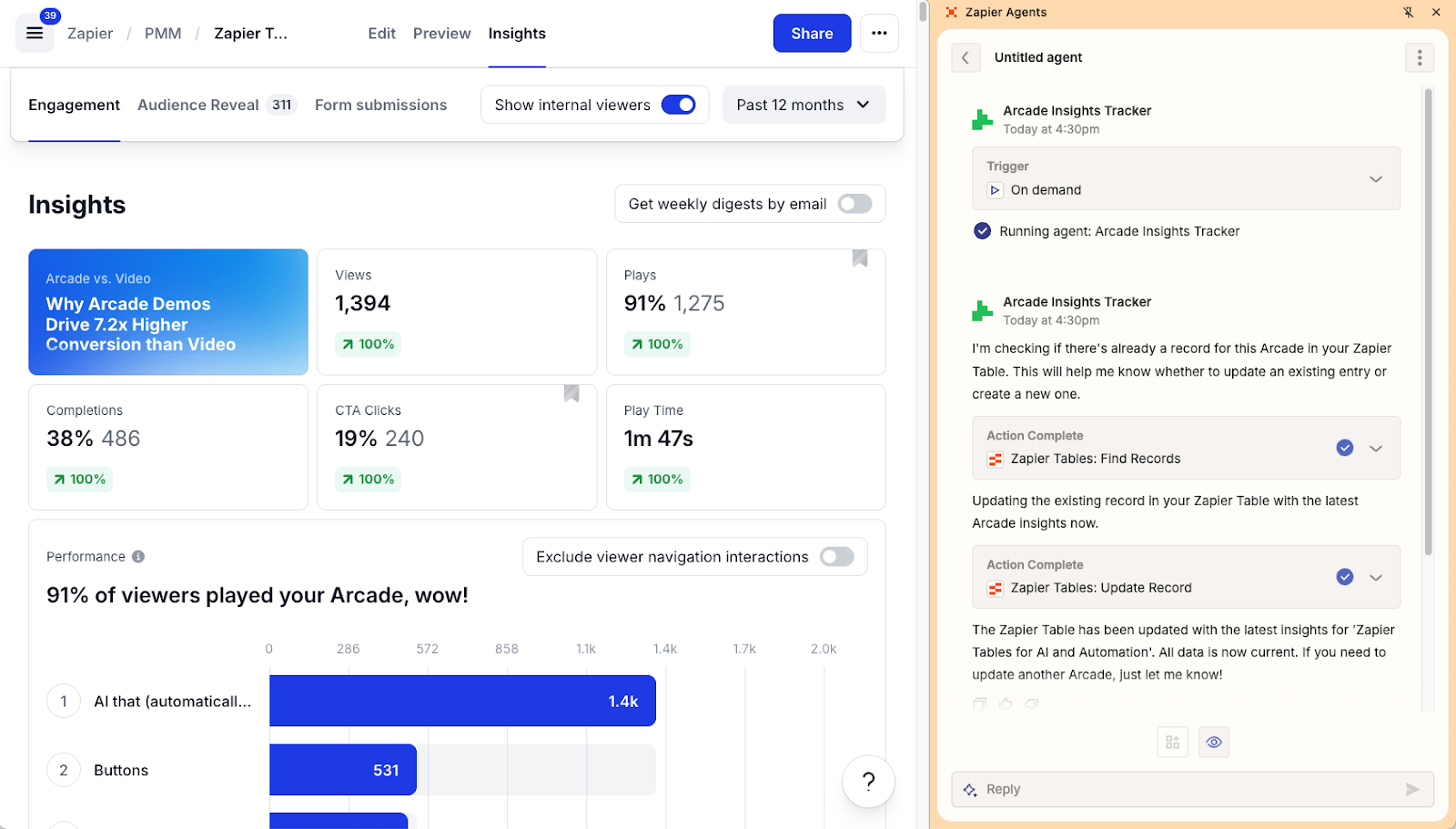Click the agent chat scrollbar
This screenshot has height=829, width=1456.
point(1428,320)
